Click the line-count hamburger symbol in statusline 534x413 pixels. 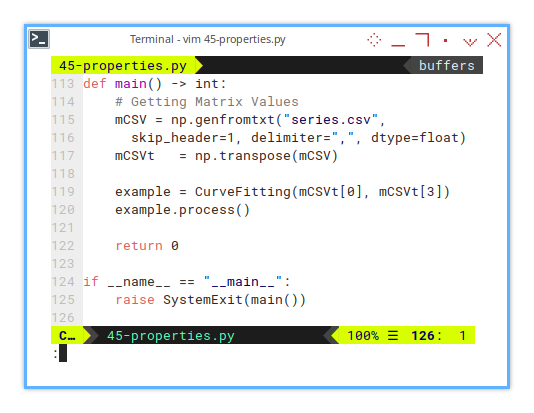pyautogui.click(x=393, y=336)
